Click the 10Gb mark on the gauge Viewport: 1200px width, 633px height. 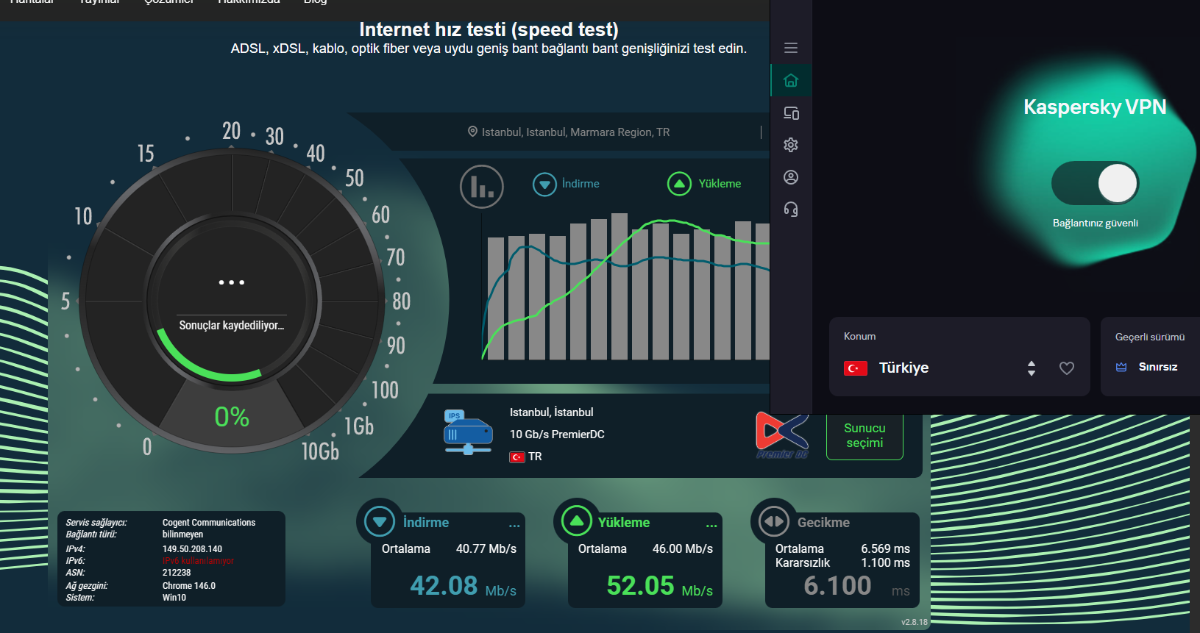[321, 451]
